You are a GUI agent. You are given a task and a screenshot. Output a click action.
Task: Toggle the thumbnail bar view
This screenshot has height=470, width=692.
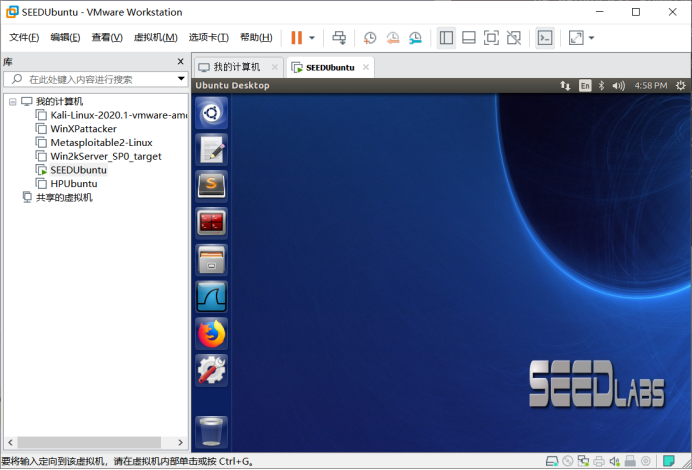(x=469, y=38)
